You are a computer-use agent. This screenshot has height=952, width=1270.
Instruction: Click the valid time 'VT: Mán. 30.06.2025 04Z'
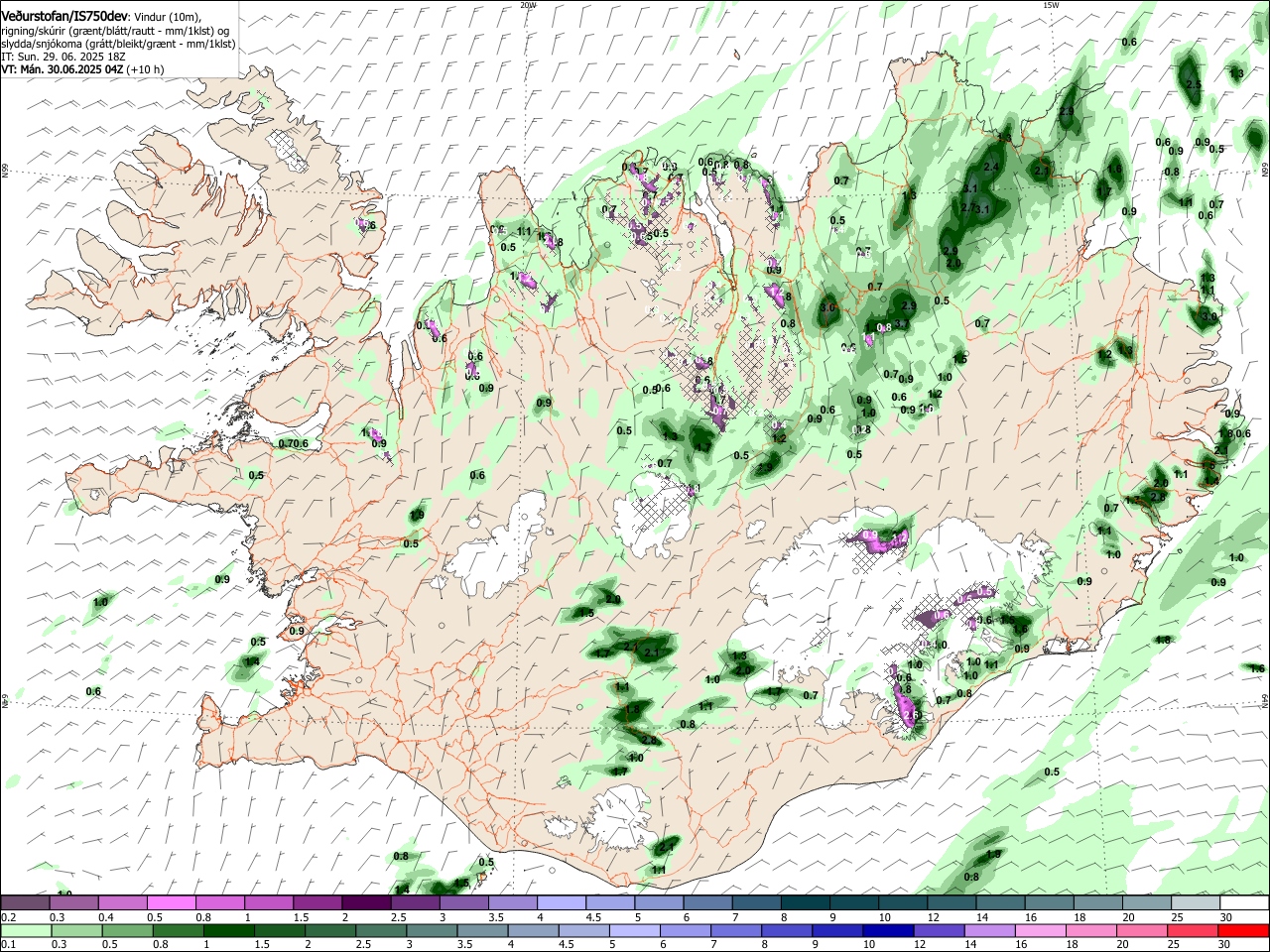(63, 69)
